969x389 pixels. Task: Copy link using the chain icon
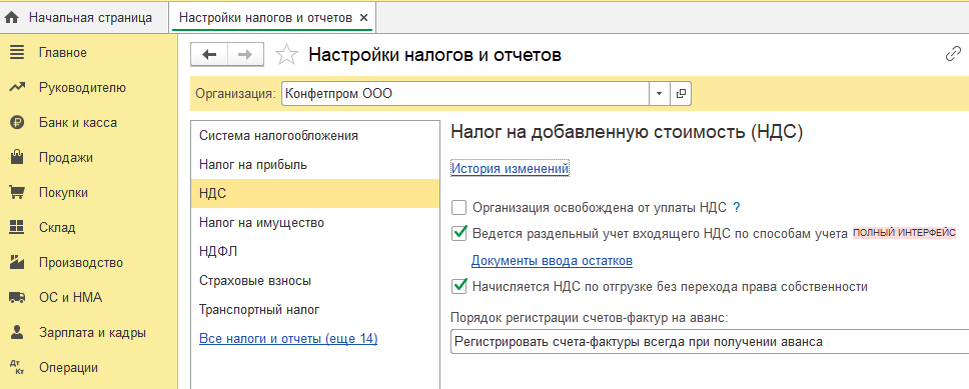tap(953, 55)
